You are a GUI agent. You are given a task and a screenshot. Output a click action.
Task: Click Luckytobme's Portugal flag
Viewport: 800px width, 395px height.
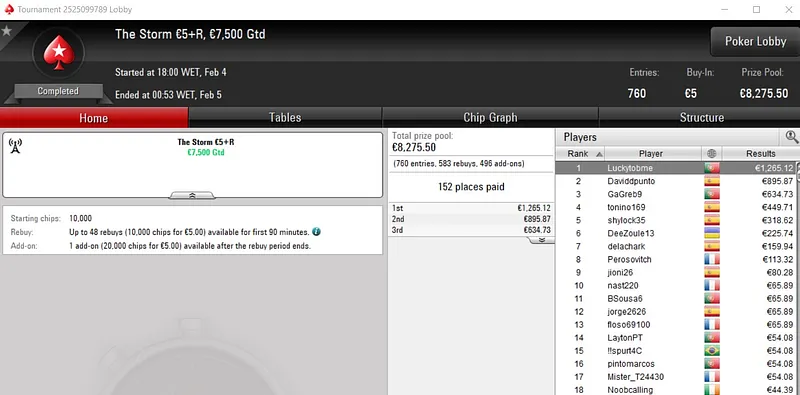click(x=711, y=168)
